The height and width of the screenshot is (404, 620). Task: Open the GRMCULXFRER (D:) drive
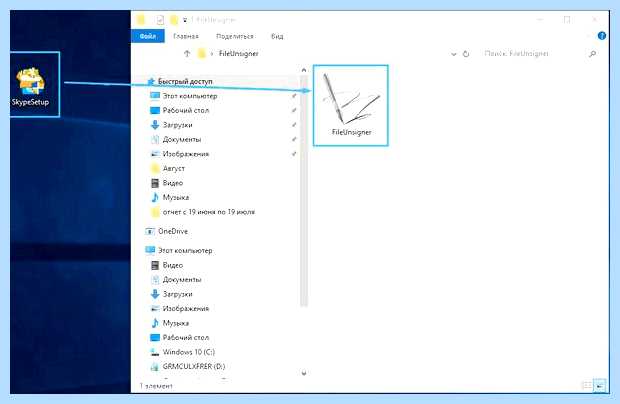[188, 366]
